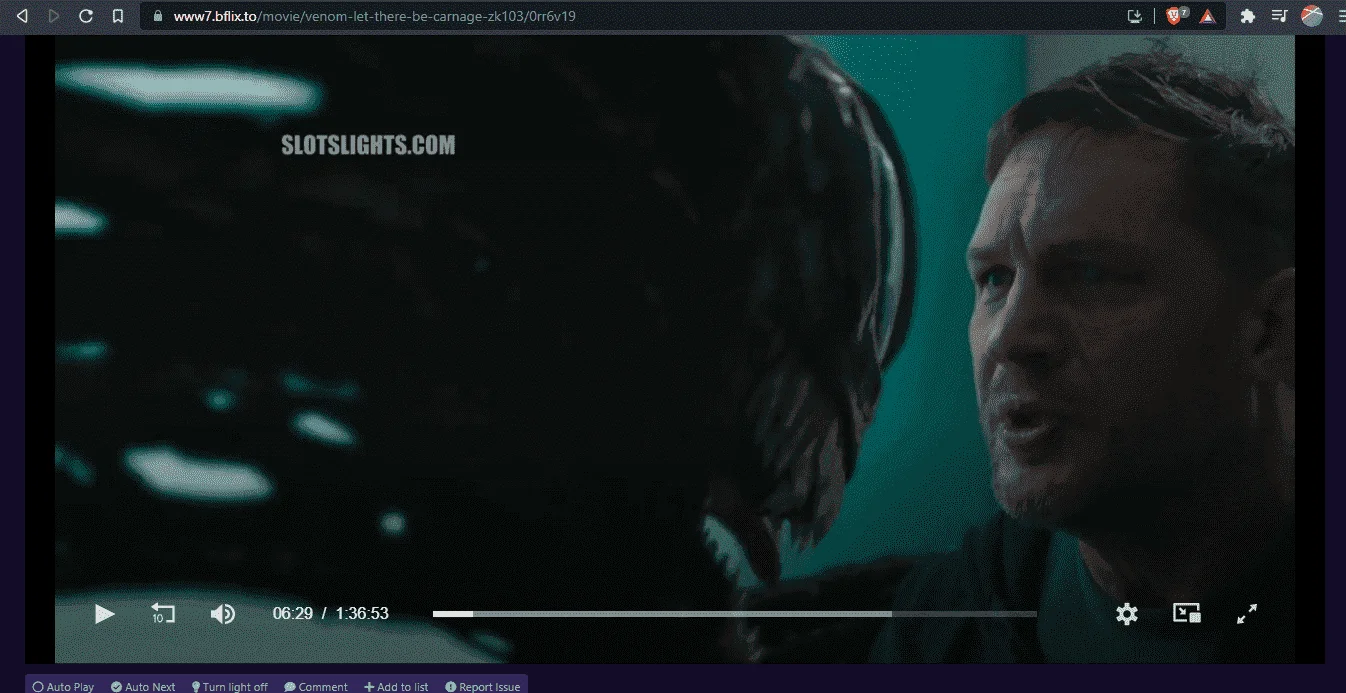Open the Brave Rewards triangle icon
Screen dimensions: 1346x693
pos(1207,16)
